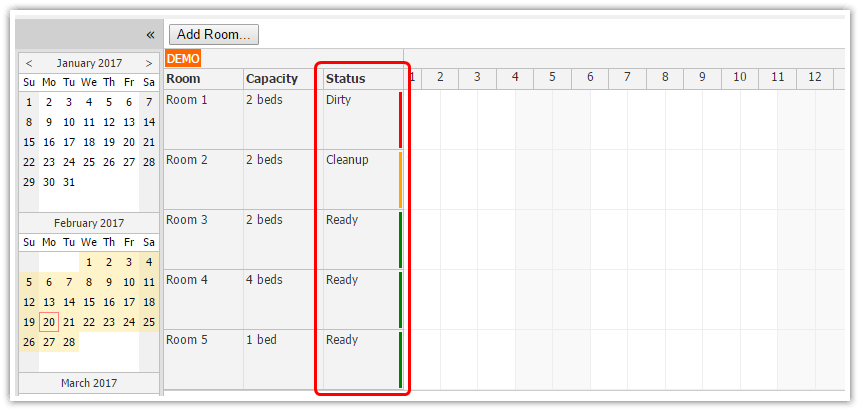Select the Room column header
The height and width of the screenshot is (411, 860).
point(184,79)
